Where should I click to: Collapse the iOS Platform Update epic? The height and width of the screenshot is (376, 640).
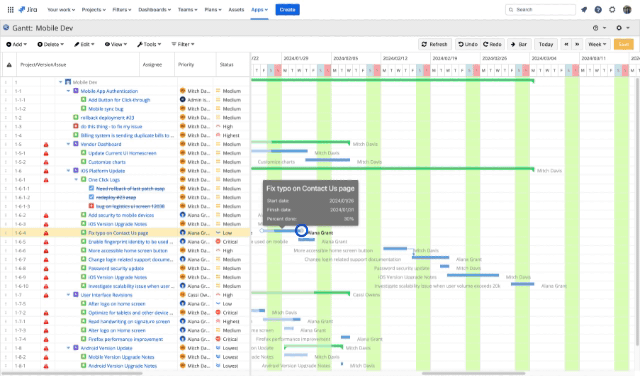(69, 171)
